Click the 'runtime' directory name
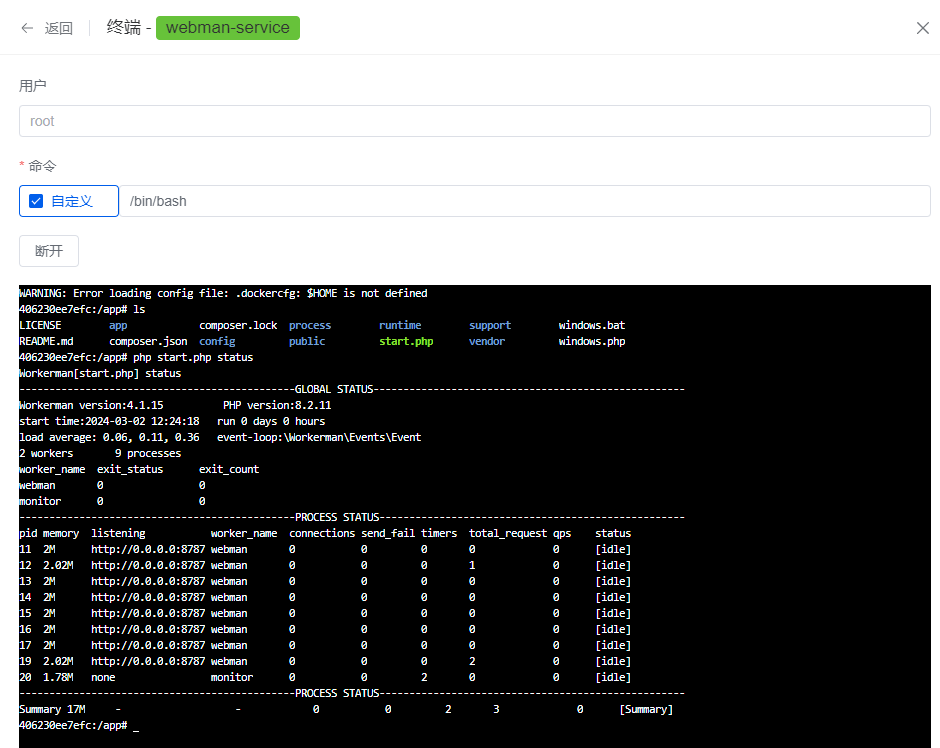The height and width of the screenshot is (748, 940). 400,325
